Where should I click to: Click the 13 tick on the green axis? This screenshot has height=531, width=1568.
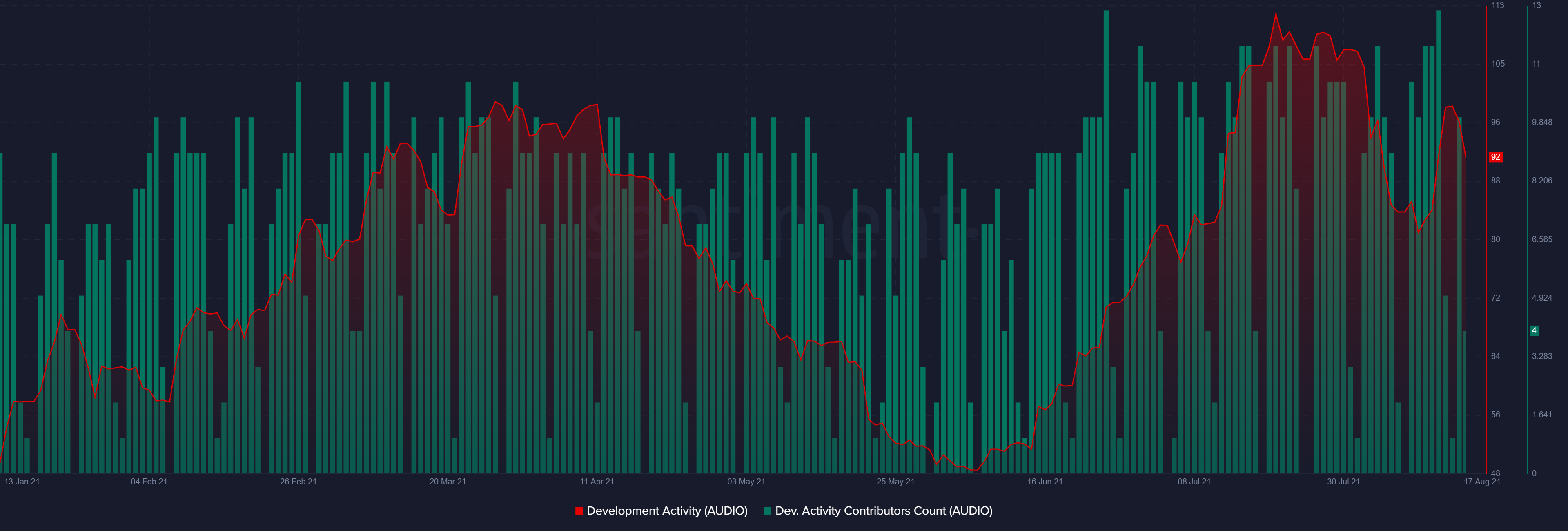point(1536,5)
